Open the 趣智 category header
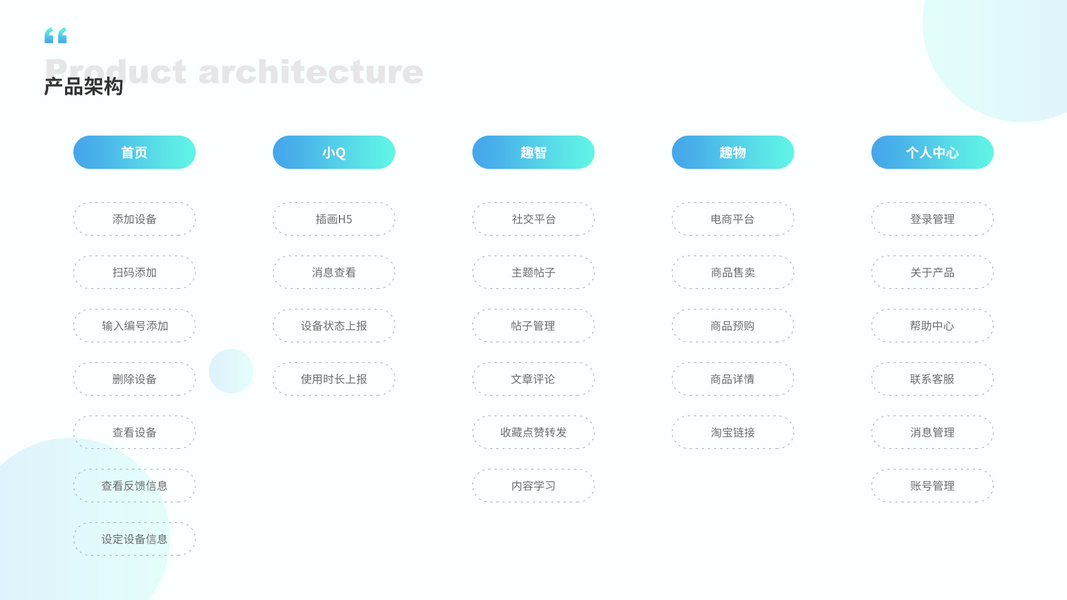Viewport: 1067px width, 600px height. 533,152
